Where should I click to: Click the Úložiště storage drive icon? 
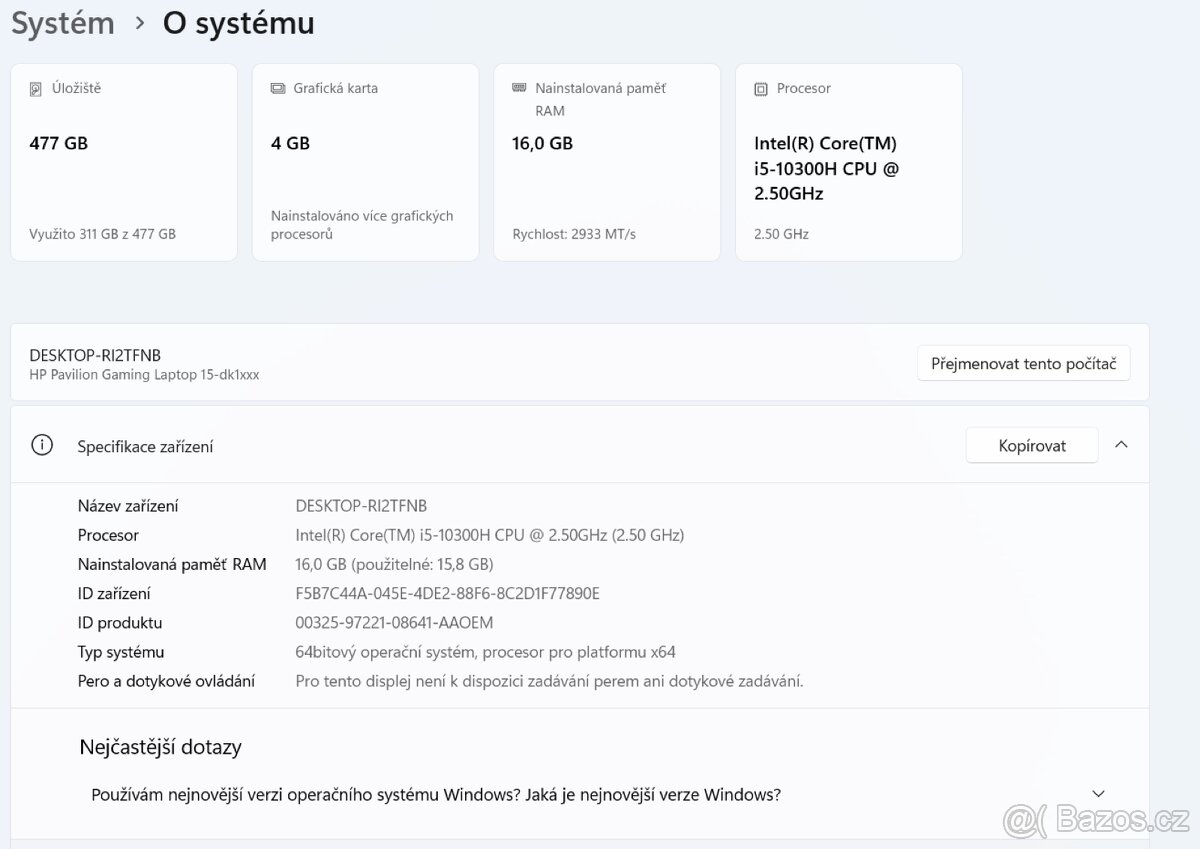(36, 88)
